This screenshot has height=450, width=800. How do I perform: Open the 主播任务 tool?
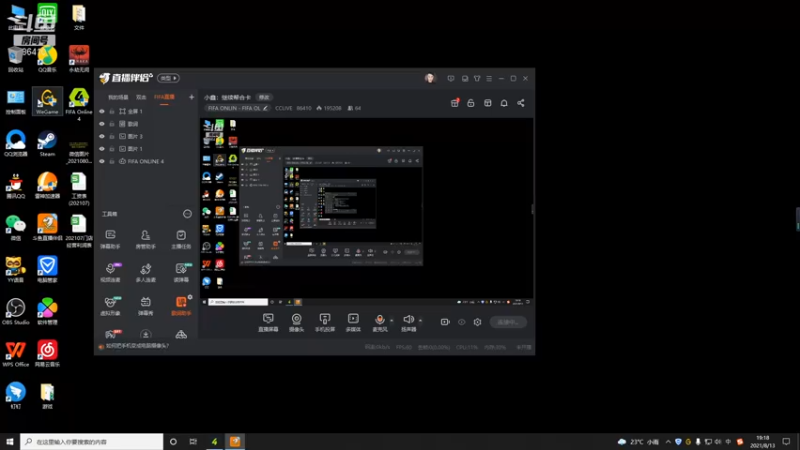181,239
